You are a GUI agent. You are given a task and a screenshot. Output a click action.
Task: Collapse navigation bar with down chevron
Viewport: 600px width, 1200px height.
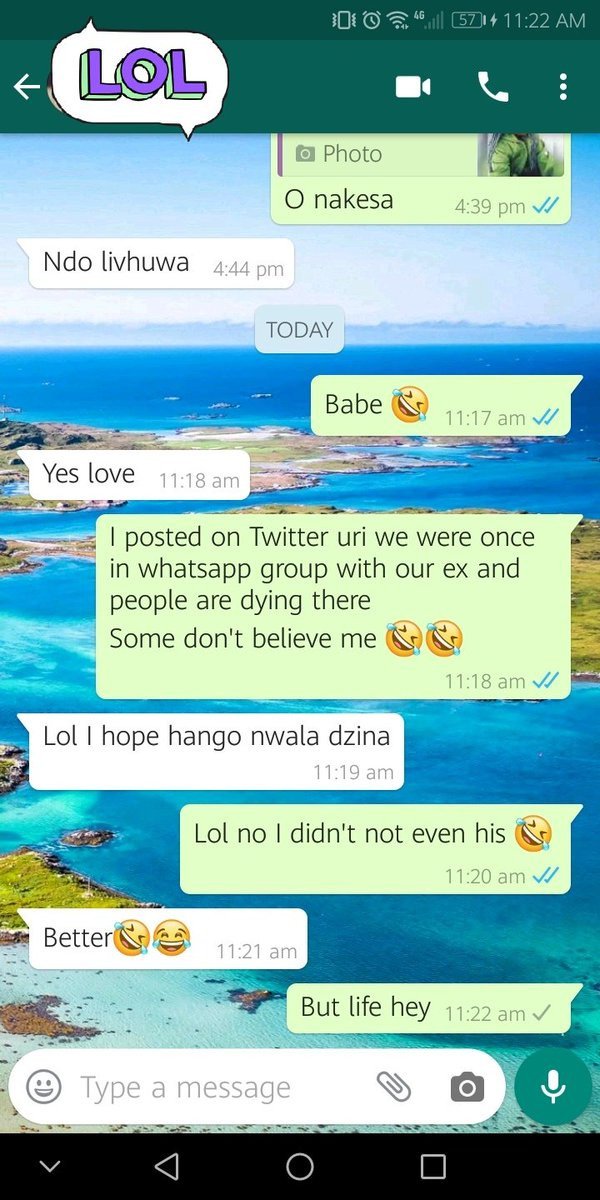[x=49, y=1166]
